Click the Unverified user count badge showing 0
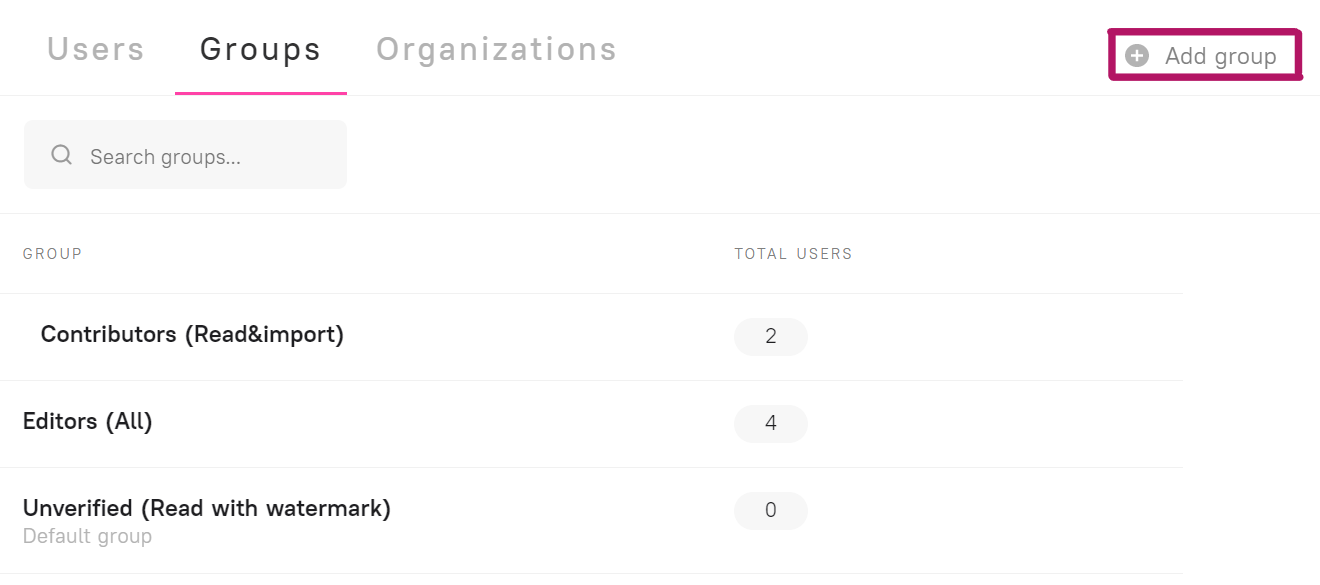The image size is (1320, 585). click(770, 511)
